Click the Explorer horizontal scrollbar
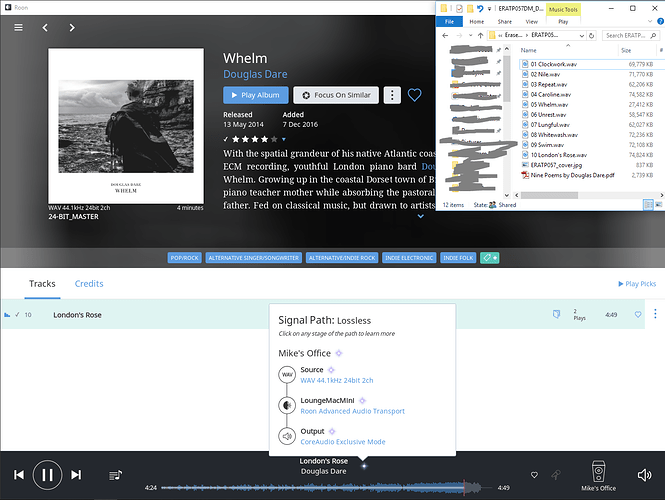Screen dimensions: 665x500 click(549, 195)
